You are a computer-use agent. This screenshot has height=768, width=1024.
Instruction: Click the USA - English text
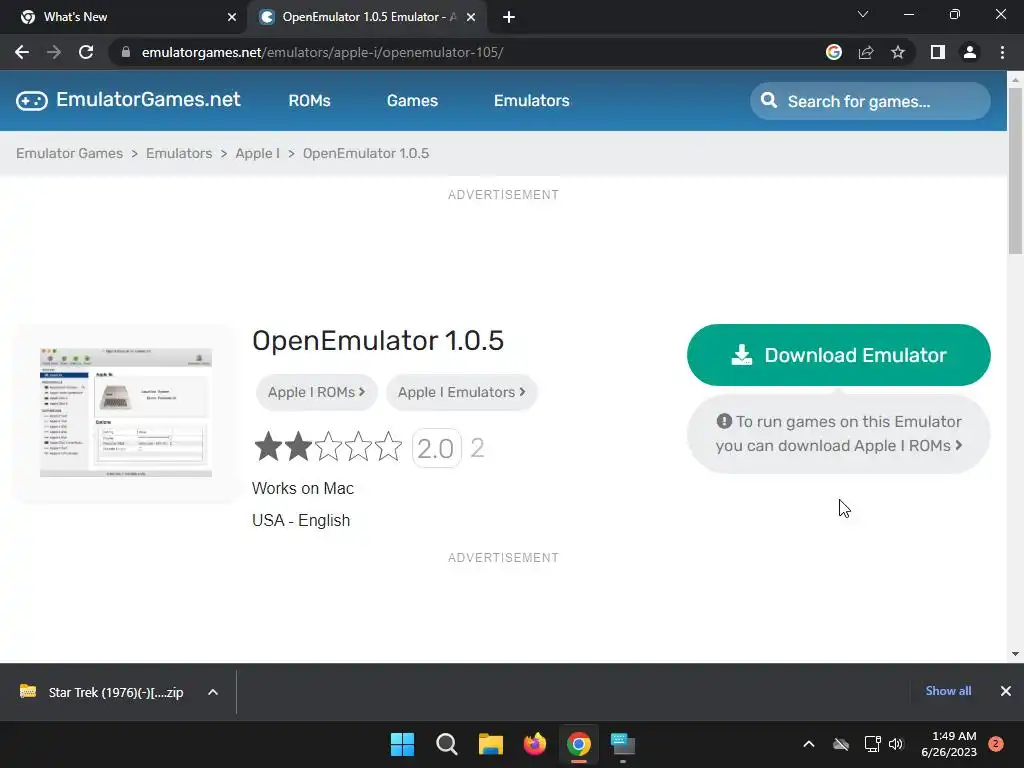tap(301, 520)
